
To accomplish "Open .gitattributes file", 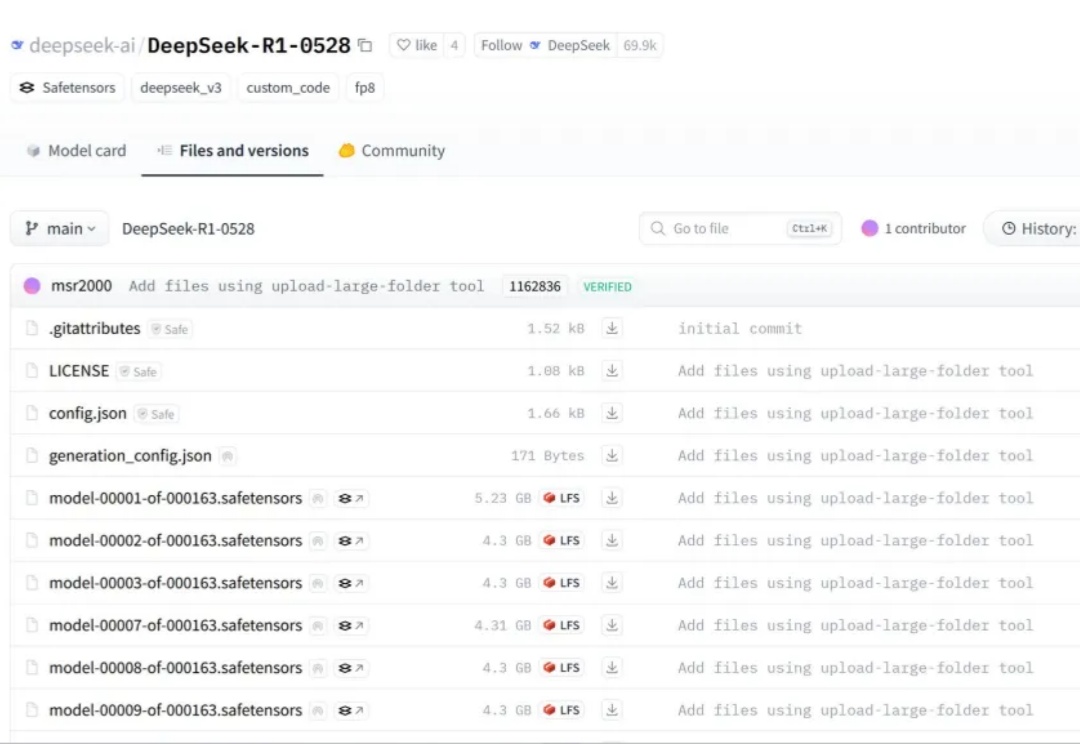I will 94,329.
